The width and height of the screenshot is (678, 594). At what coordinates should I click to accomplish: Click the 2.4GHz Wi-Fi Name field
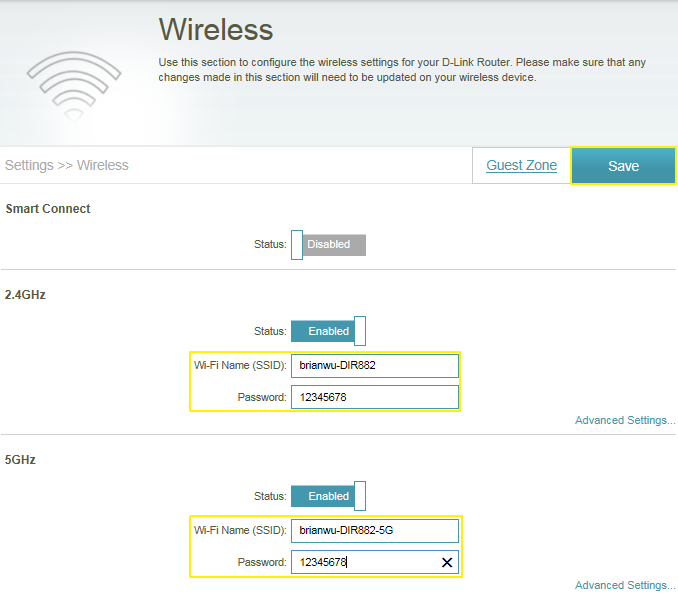point(374,366)
